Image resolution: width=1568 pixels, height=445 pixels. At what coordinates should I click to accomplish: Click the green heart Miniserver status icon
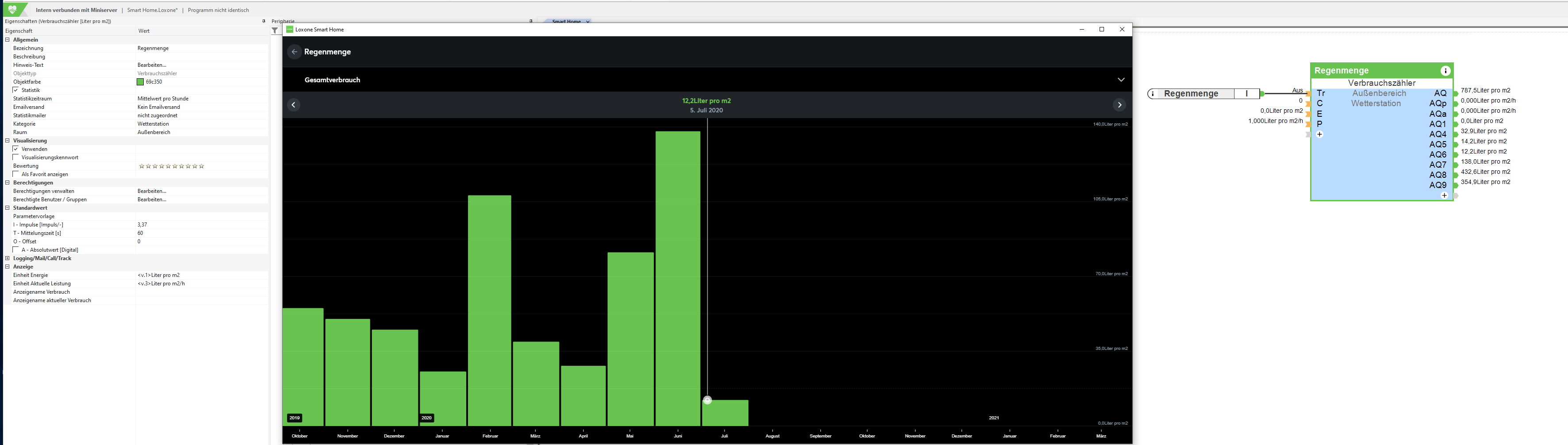pos(13,10)
